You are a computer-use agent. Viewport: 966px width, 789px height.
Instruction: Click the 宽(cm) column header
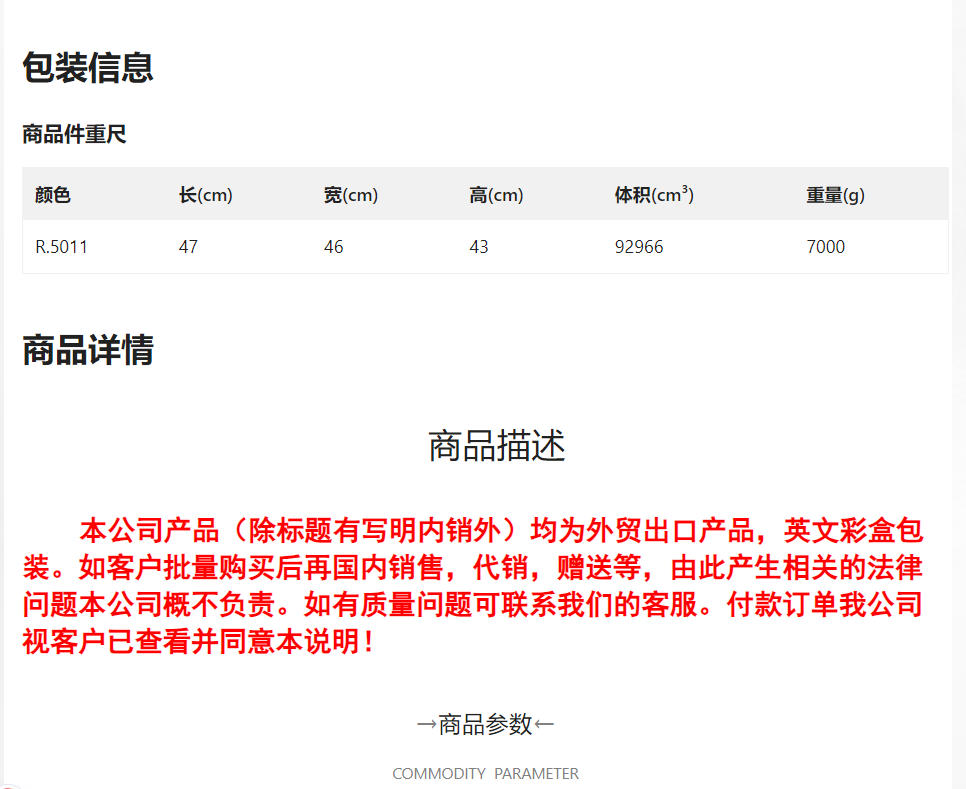coord(351,195)
